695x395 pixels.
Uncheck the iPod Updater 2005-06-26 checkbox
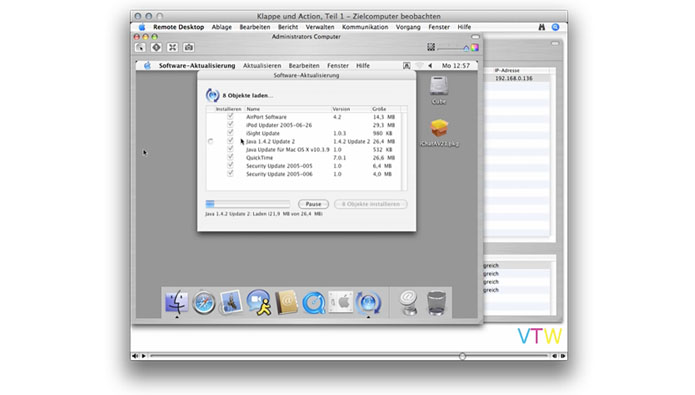230,125
